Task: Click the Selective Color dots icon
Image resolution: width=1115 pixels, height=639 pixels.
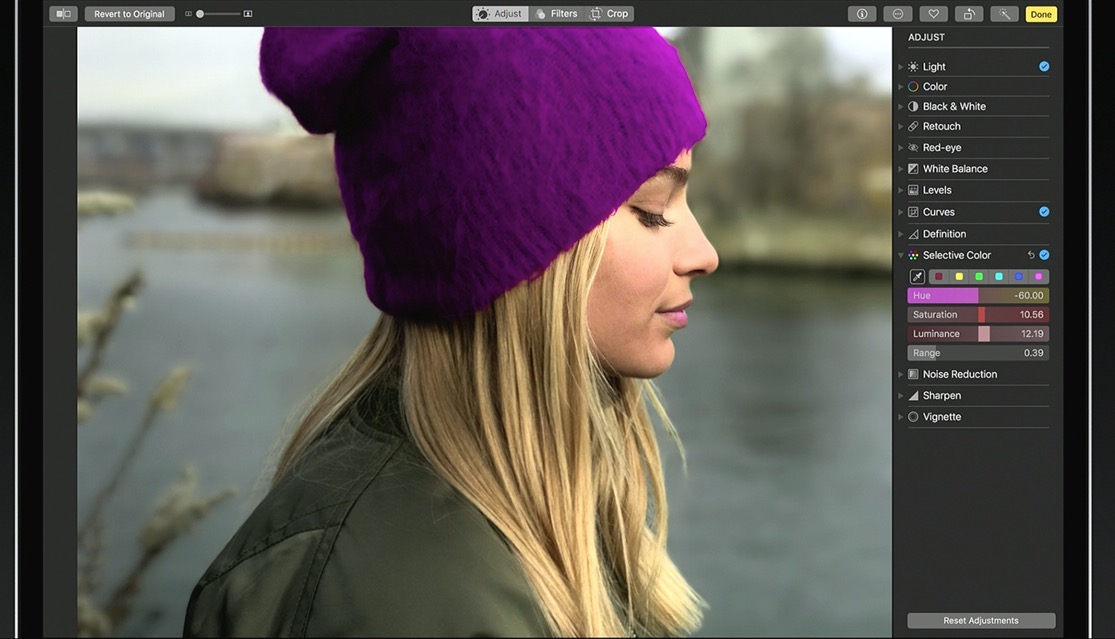Action: pos(913,254)
